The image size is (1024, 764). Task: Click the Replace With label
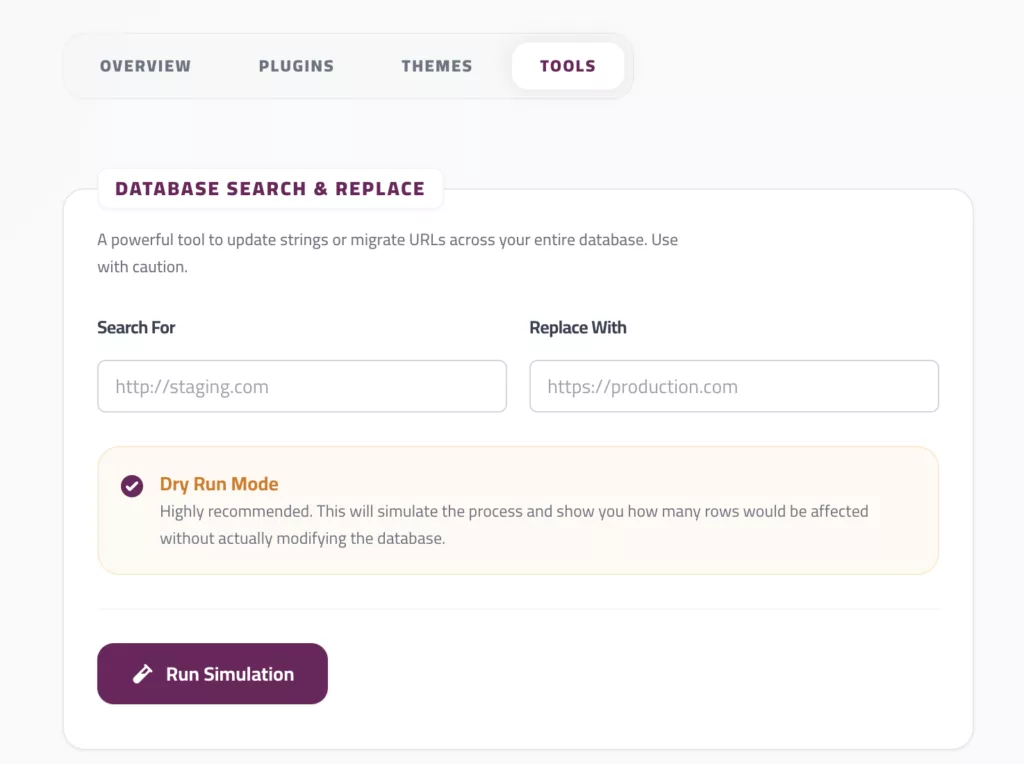(578, 327)
